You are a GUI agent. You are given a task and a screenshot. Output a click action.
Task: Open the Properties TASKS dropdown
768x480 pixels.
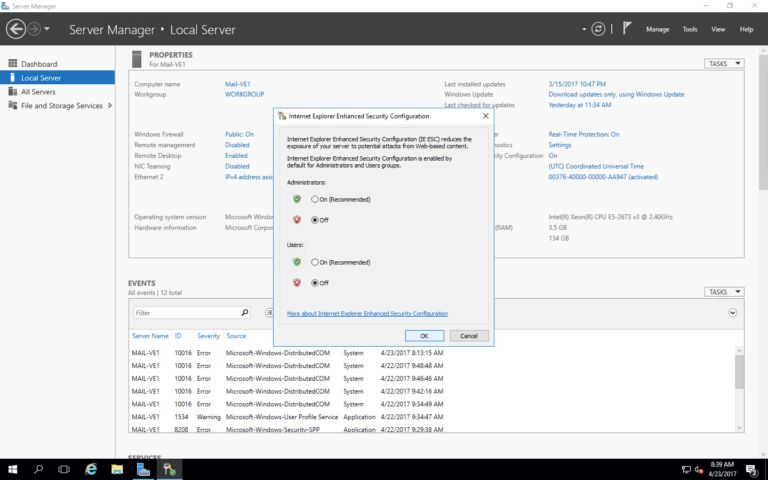(x=724, y=64)
